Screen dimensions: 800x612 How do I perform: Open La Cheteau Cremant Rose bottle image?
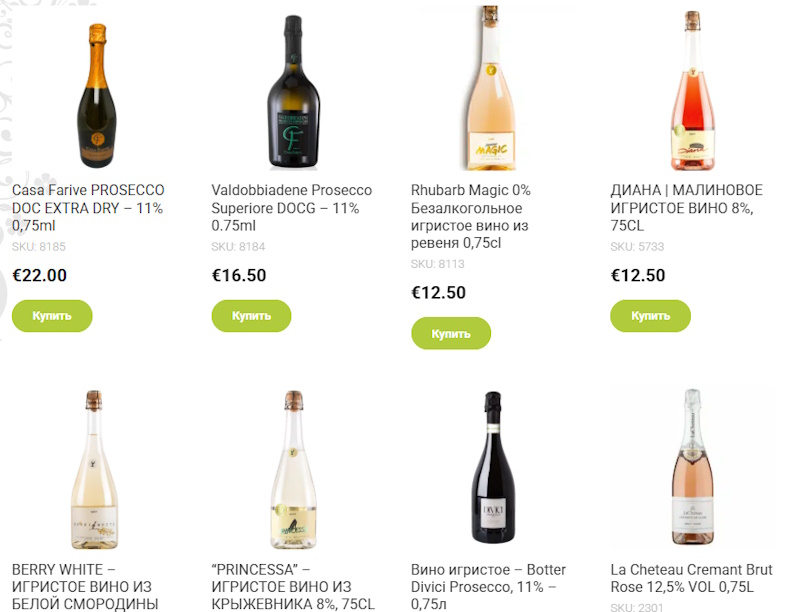point(692,467)
